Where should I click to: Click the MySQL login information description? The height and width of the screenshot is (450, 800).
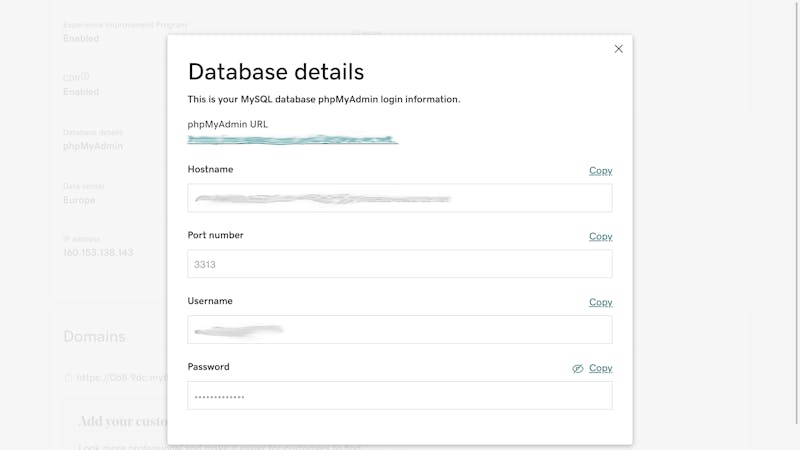click(323, 99)
